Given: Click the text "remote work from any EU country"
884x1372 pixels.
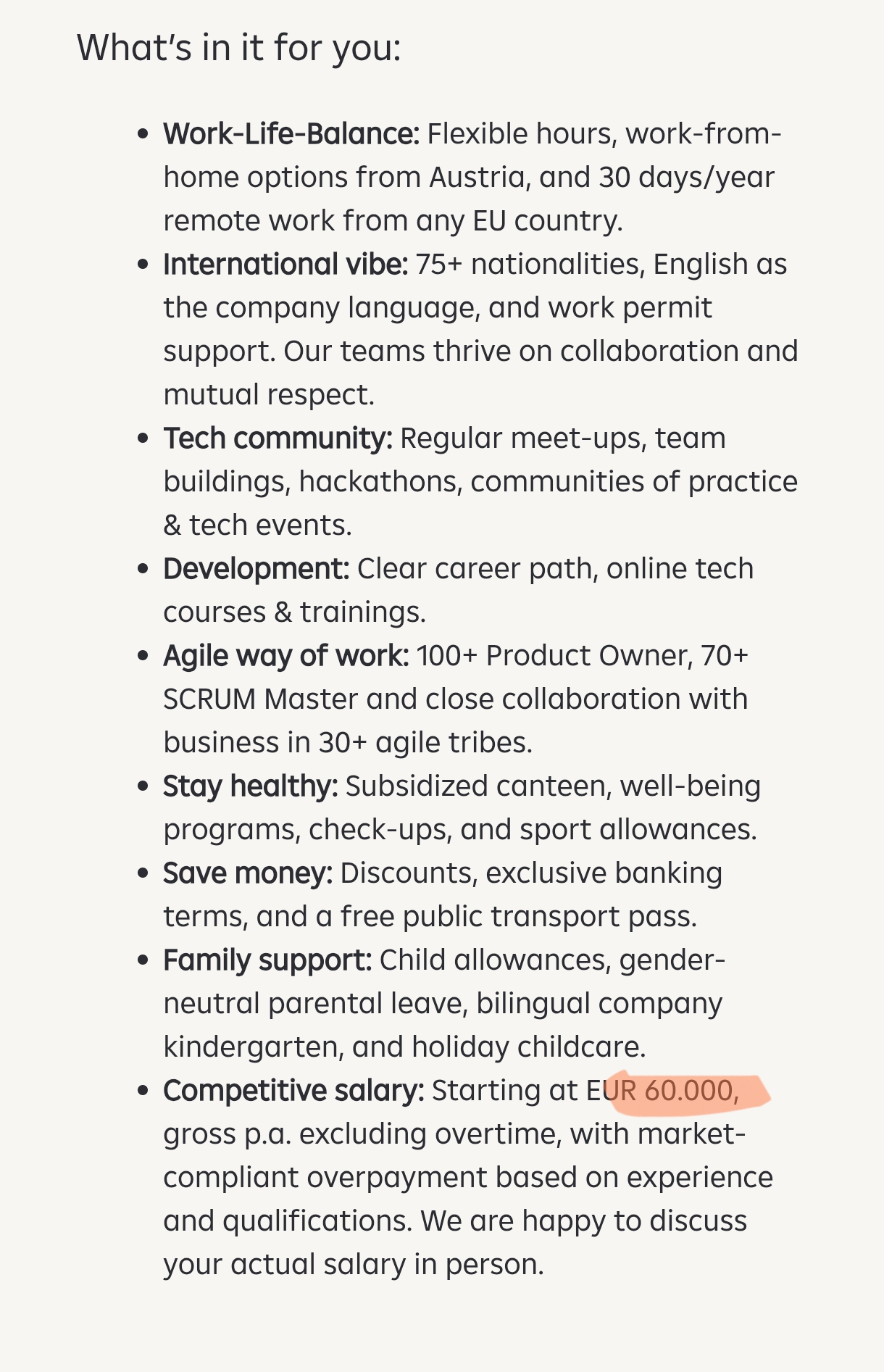Looking at the screenshot, I should [393, 221].
